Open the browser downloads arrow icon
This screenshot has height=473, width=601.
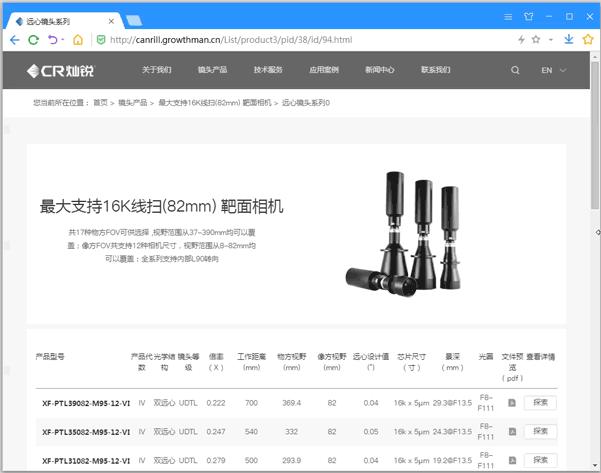tap(569, 39)
